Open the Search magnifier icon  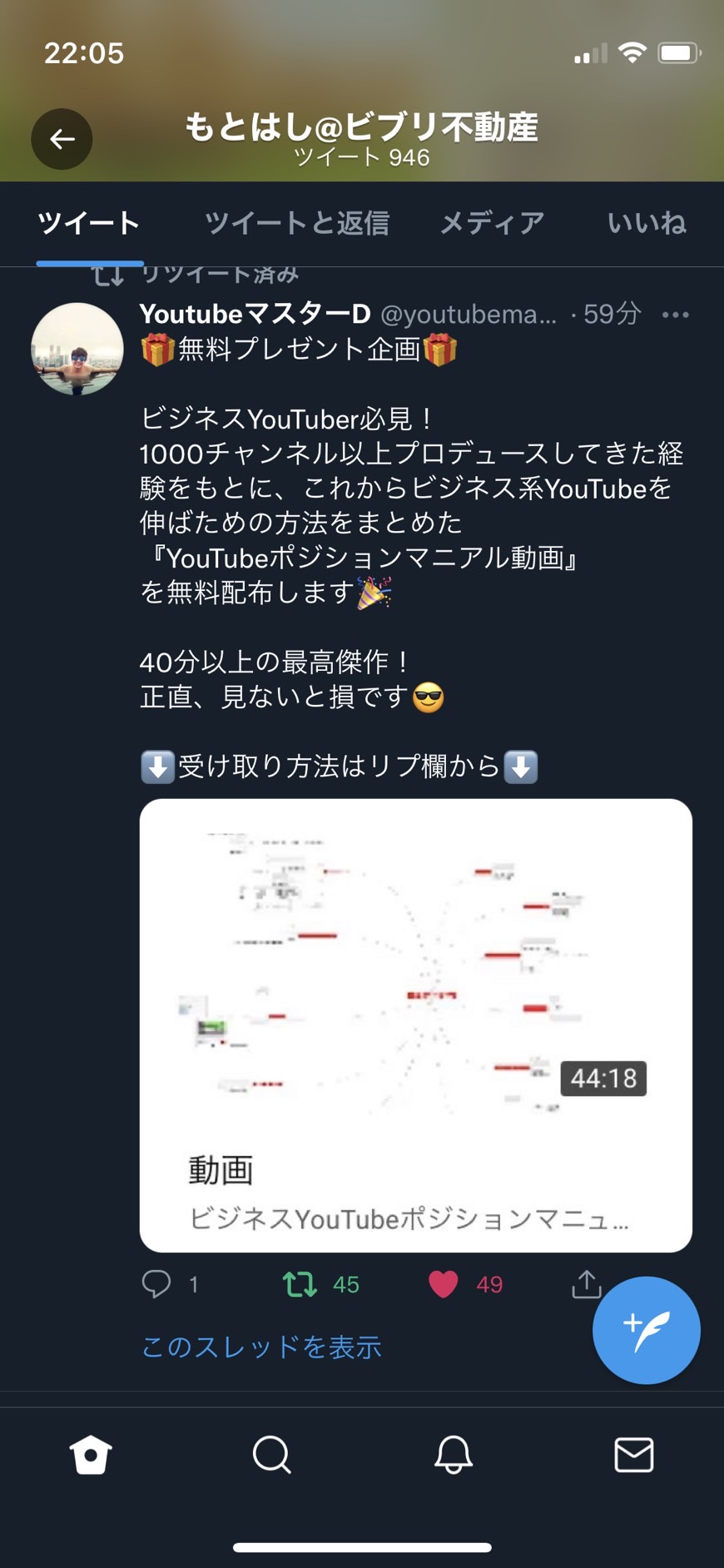271,1455
